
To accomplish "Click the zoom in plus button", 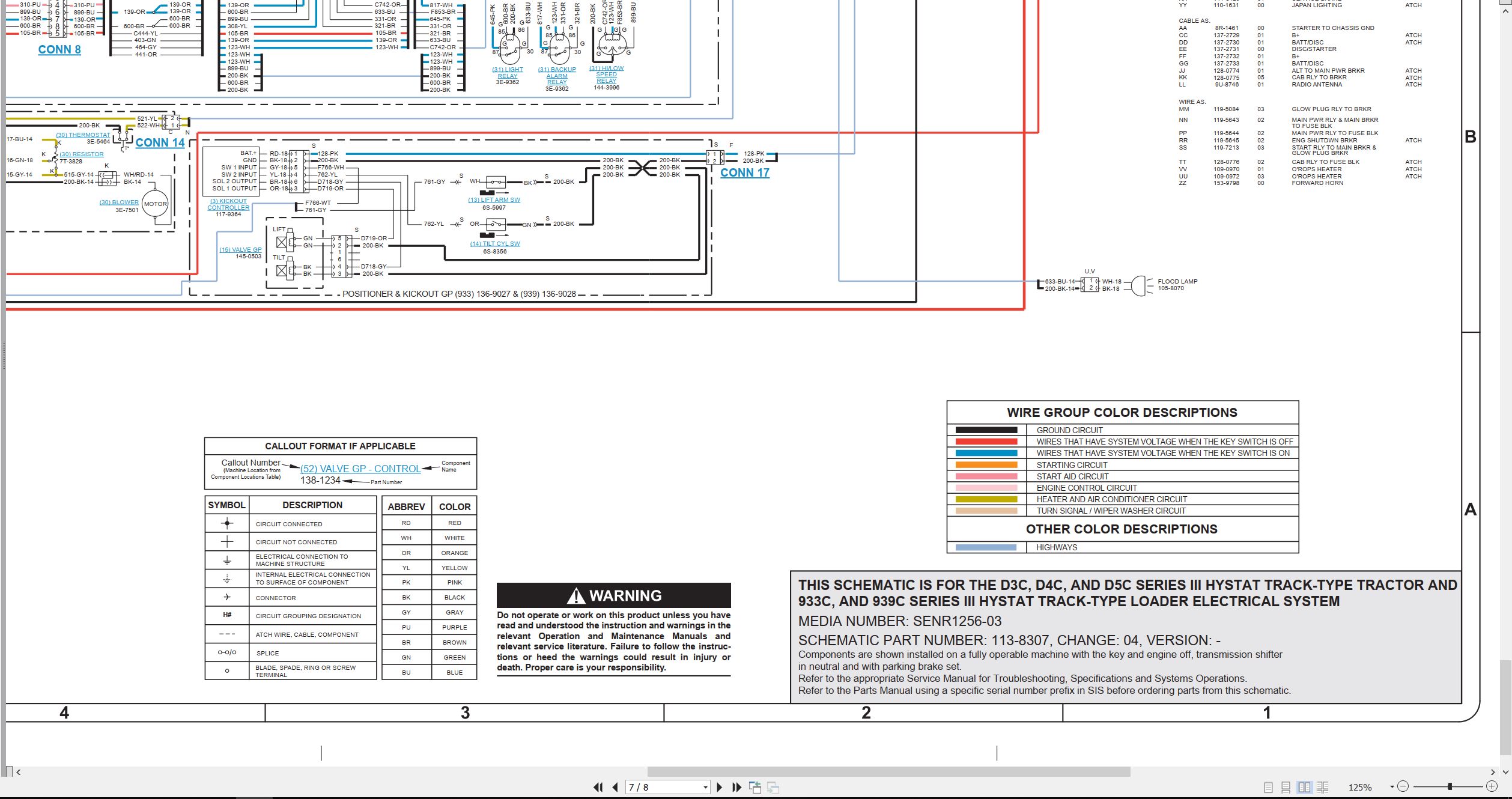I will click(x=1492, y=786).
